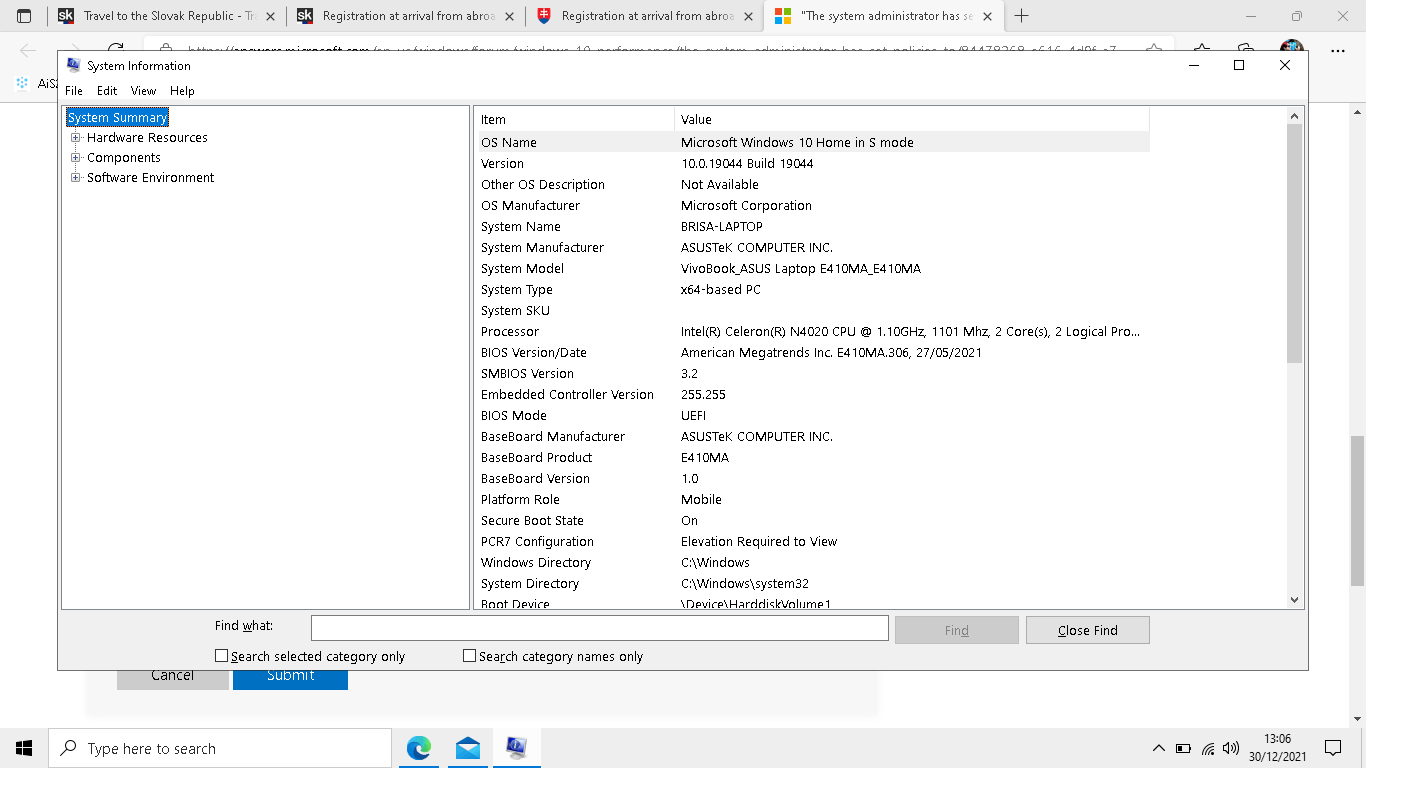Click the details list scroll-up arrow
Image resolution: width=1408 pixels, height=808 pixels.
coord(1294,116)
